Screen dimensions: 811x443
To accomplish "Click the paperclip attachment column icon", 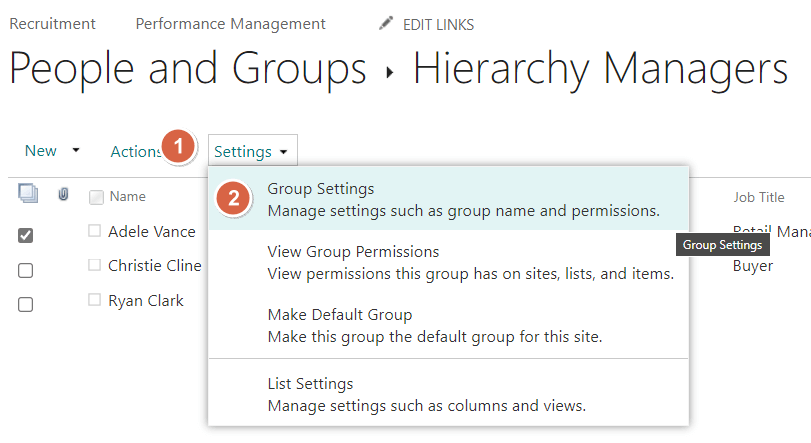I will point(63,194).
